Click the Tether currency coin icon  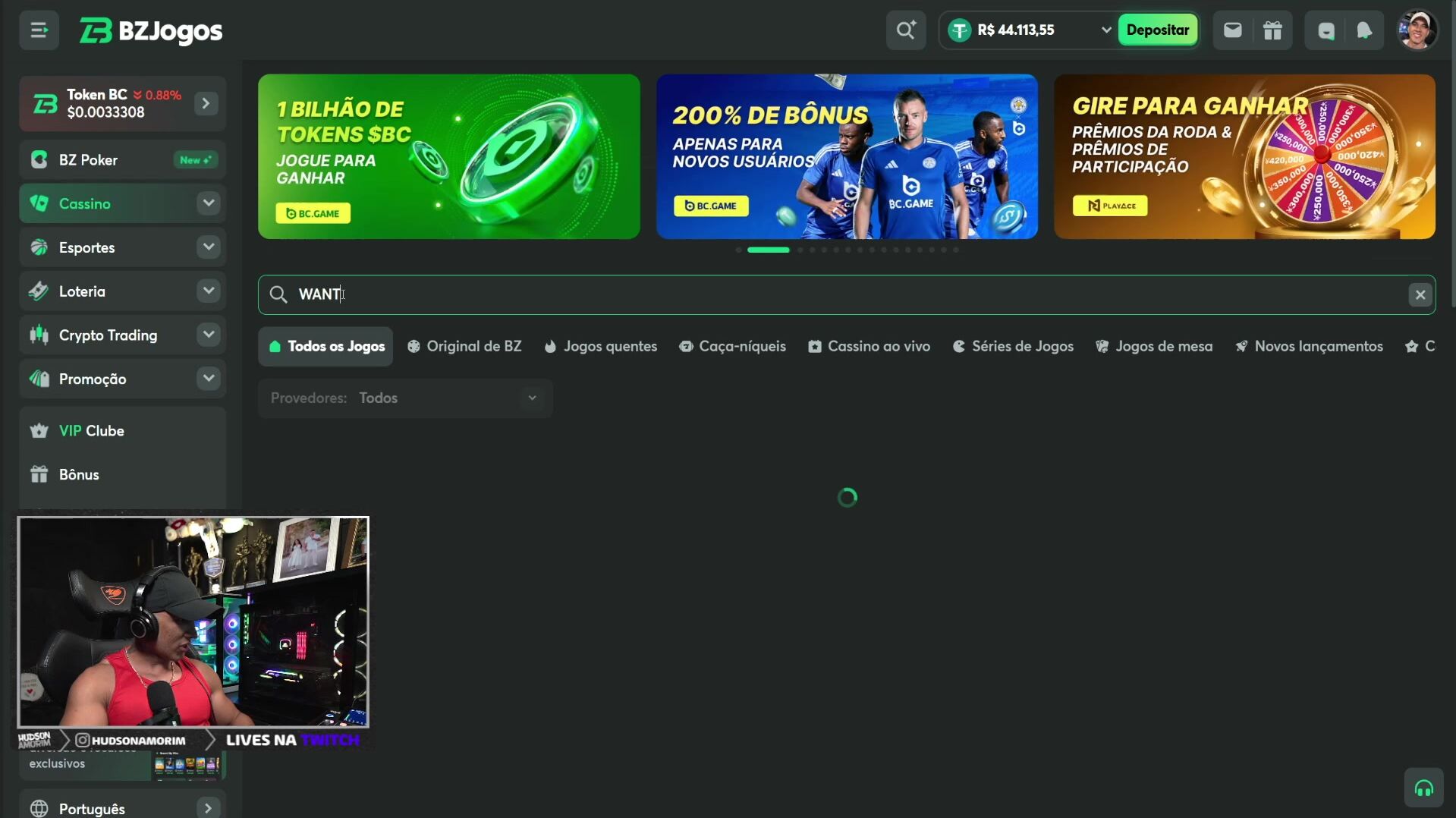click(x=960, y=30)
